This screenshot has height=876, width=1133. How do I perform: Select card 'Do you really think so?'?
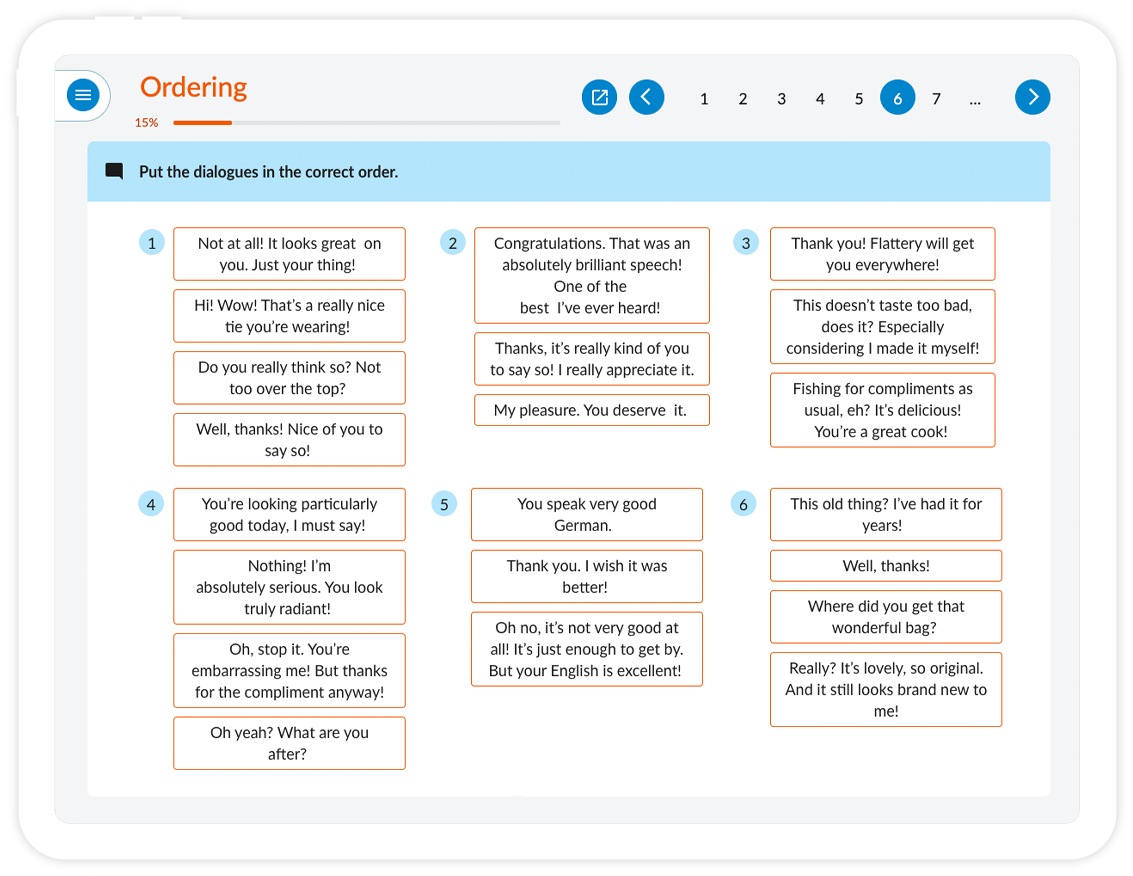point(289,378)
